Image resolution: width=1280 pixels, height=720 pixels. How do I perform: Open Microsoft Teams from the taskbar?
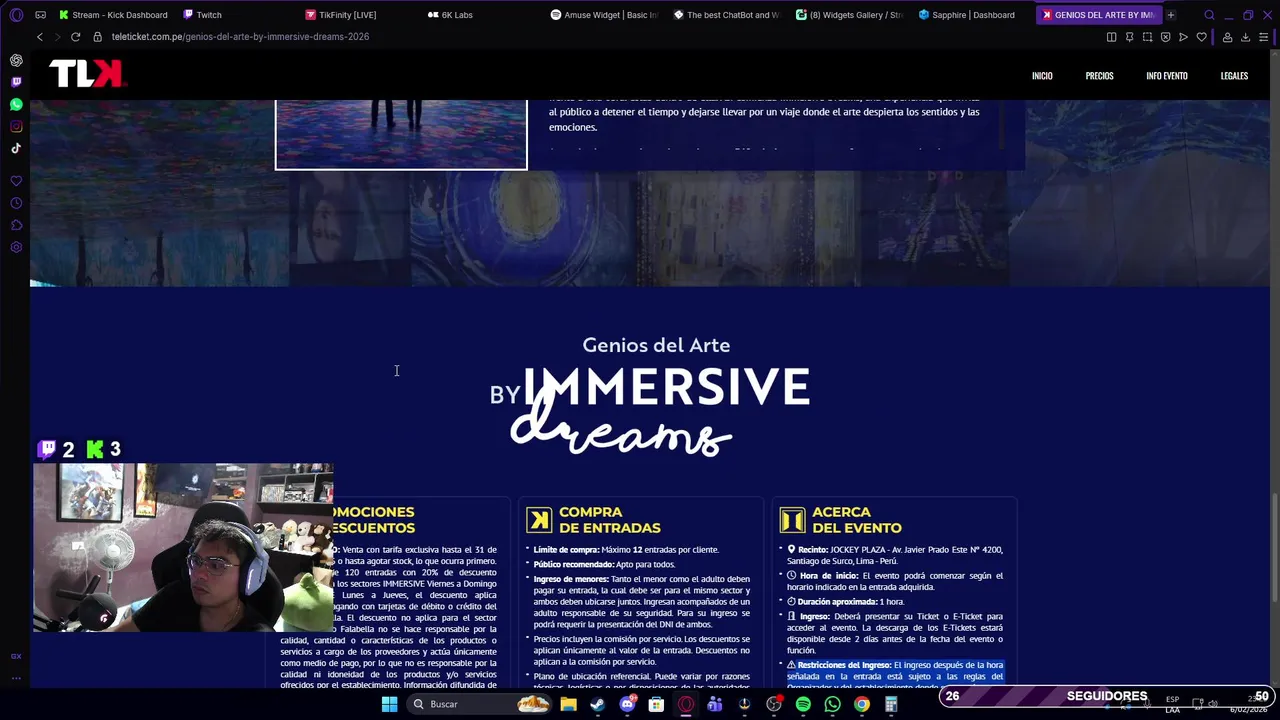click(715, 704)
